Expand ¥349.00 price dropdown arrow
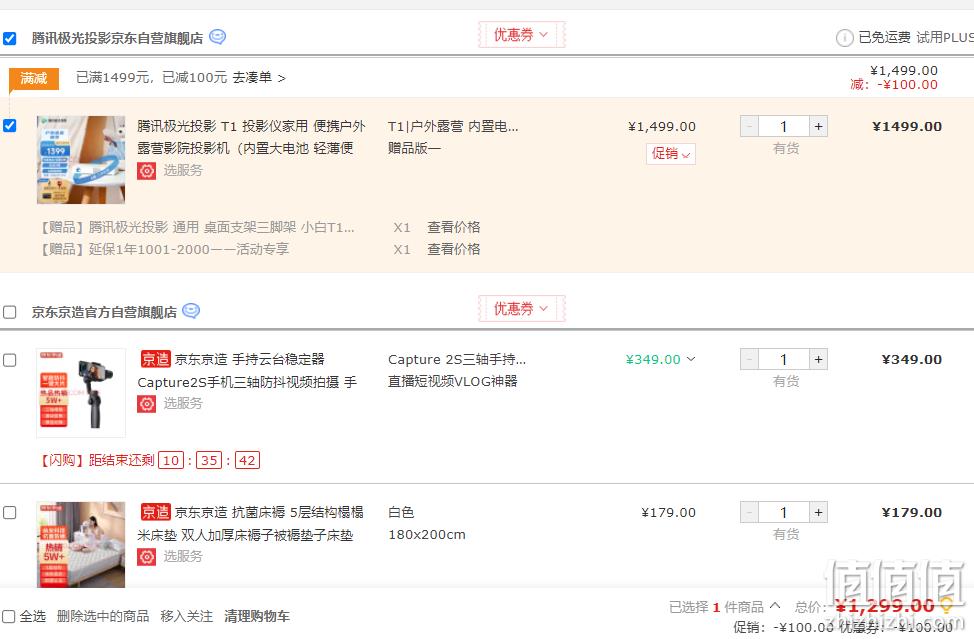The width and height of the screenshot is (974, 639). pyautogui.click(x=691, y=359)
